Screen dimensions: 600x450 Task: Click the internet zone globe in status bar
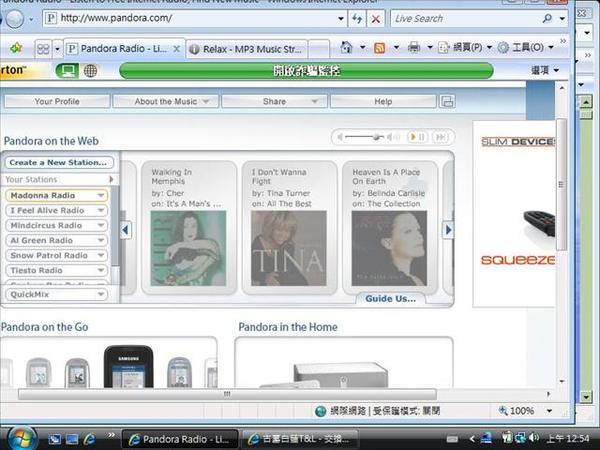coord(320,411)
